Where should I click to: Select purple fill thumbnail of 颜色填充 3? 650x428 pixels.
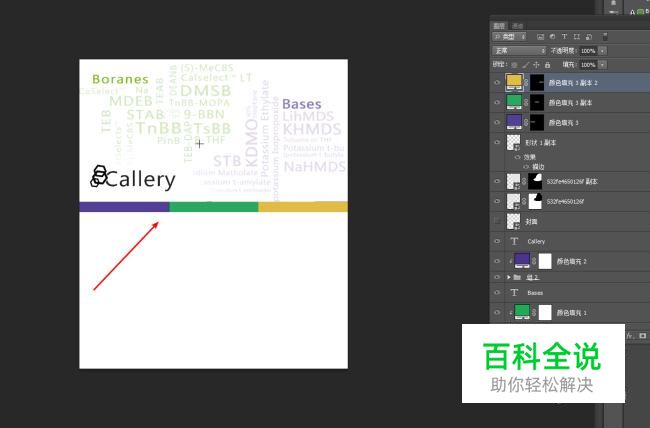point(514,122)
